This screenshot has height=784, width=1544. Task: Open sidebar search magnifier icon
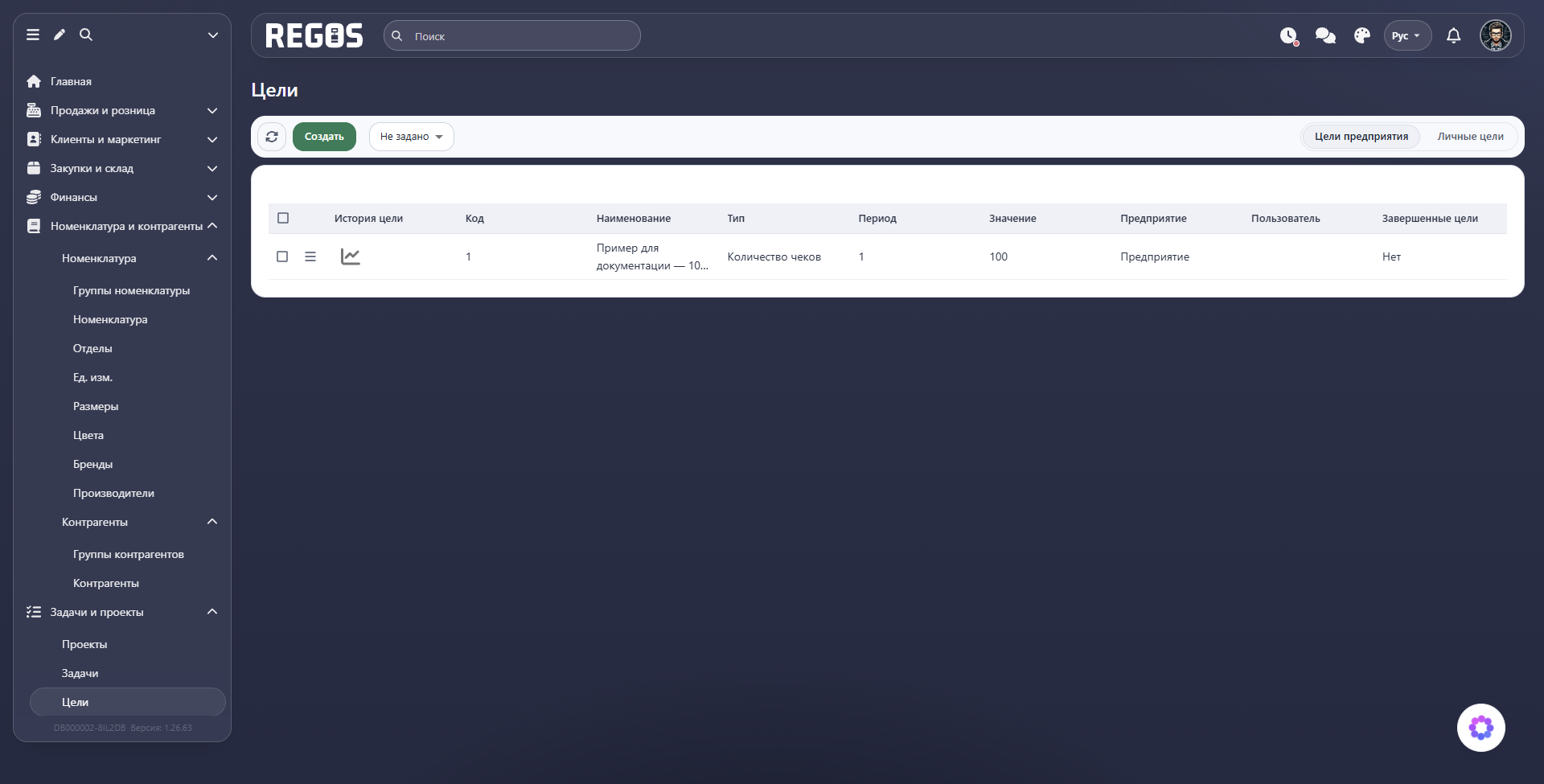coord(86,35)
